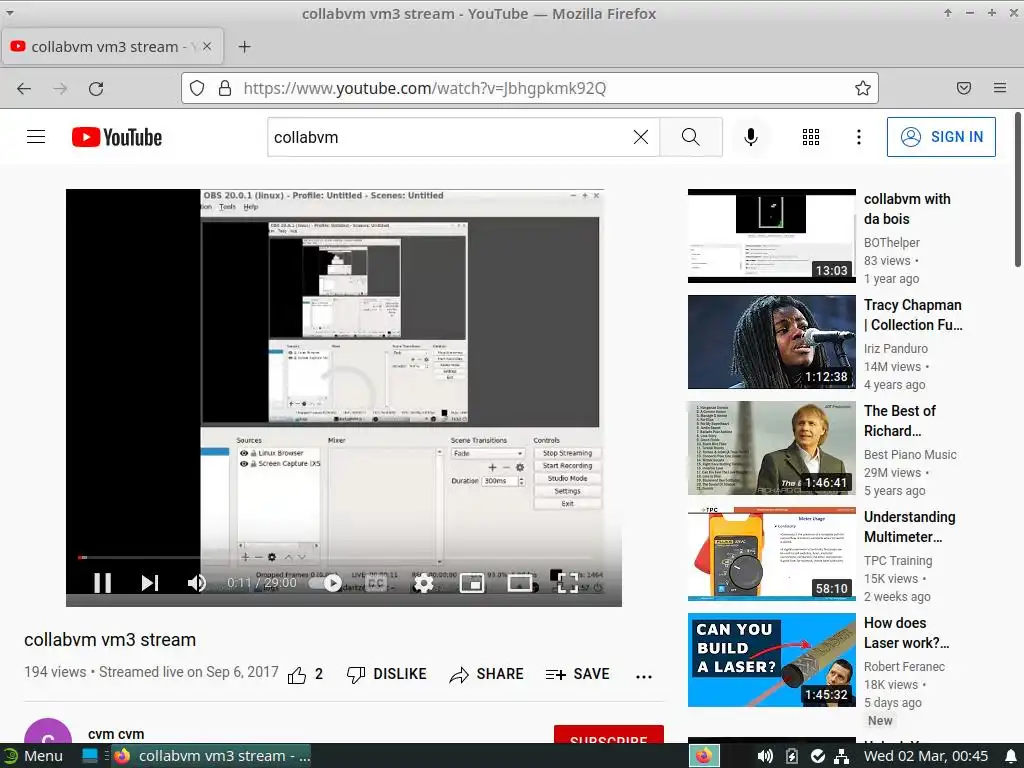Toggle the autoplay switch in player

(325, 583)
